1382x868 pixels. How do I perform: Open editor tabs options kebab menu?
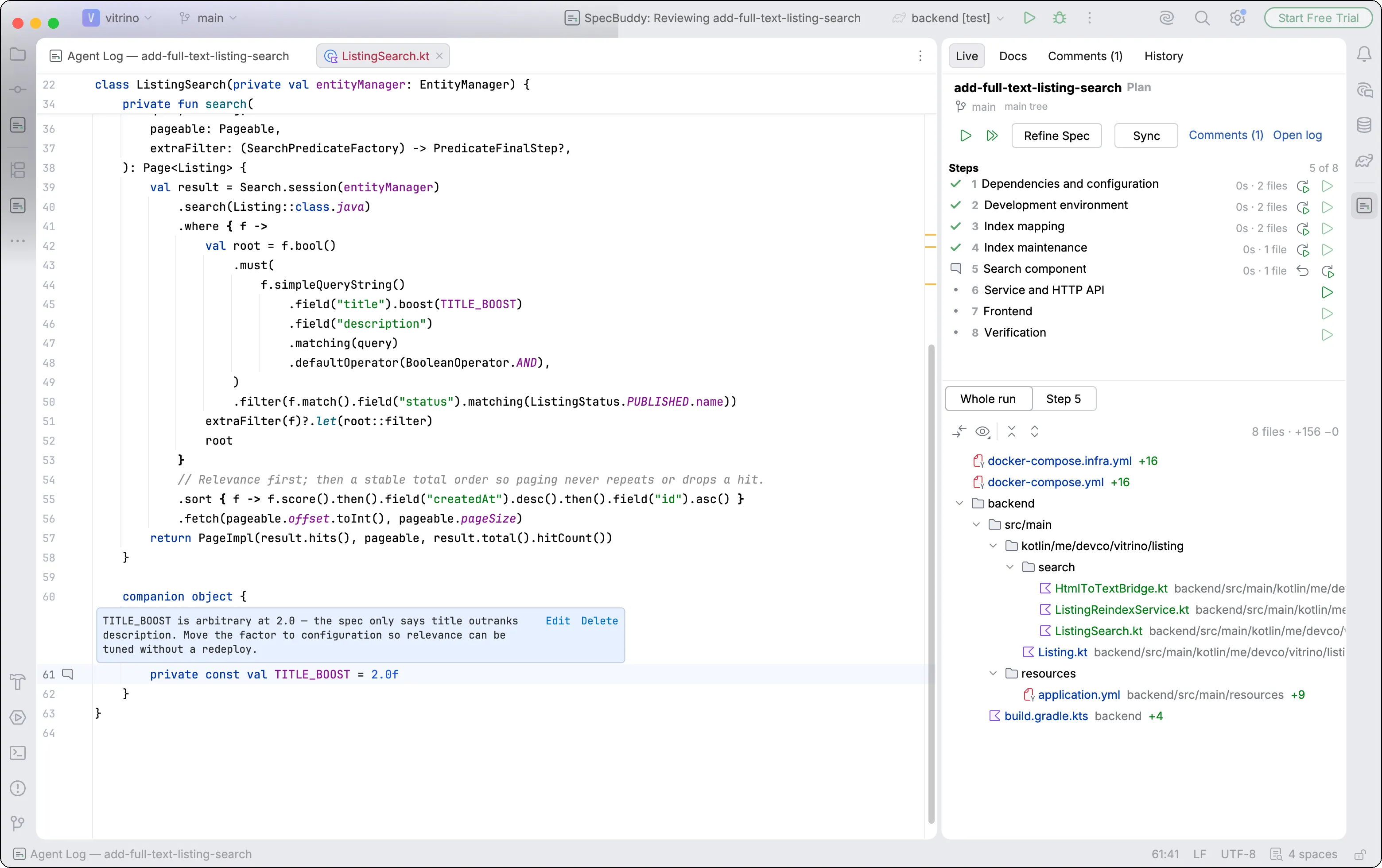coord(920,56)
